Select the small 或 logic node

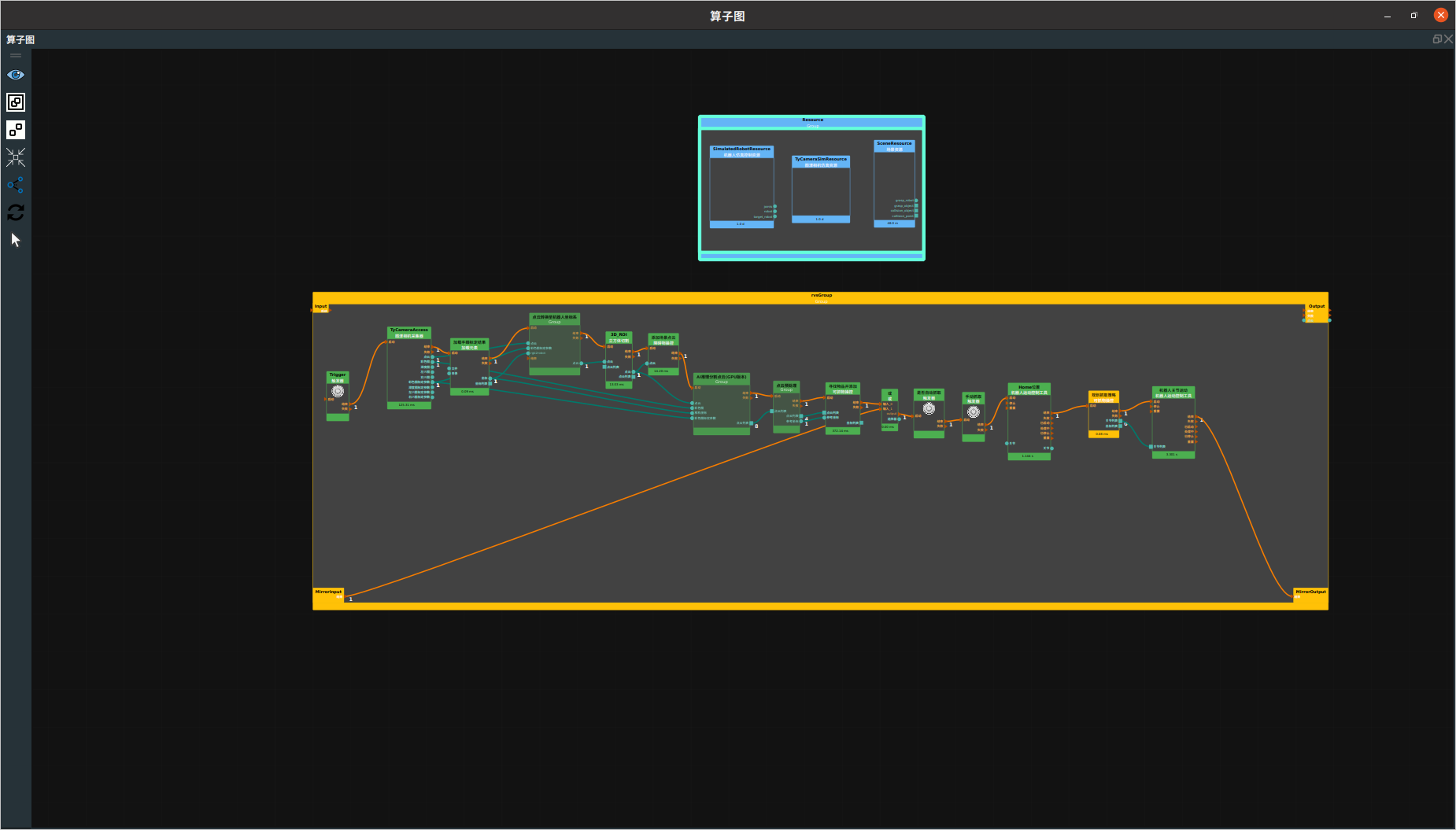(889, 409)
